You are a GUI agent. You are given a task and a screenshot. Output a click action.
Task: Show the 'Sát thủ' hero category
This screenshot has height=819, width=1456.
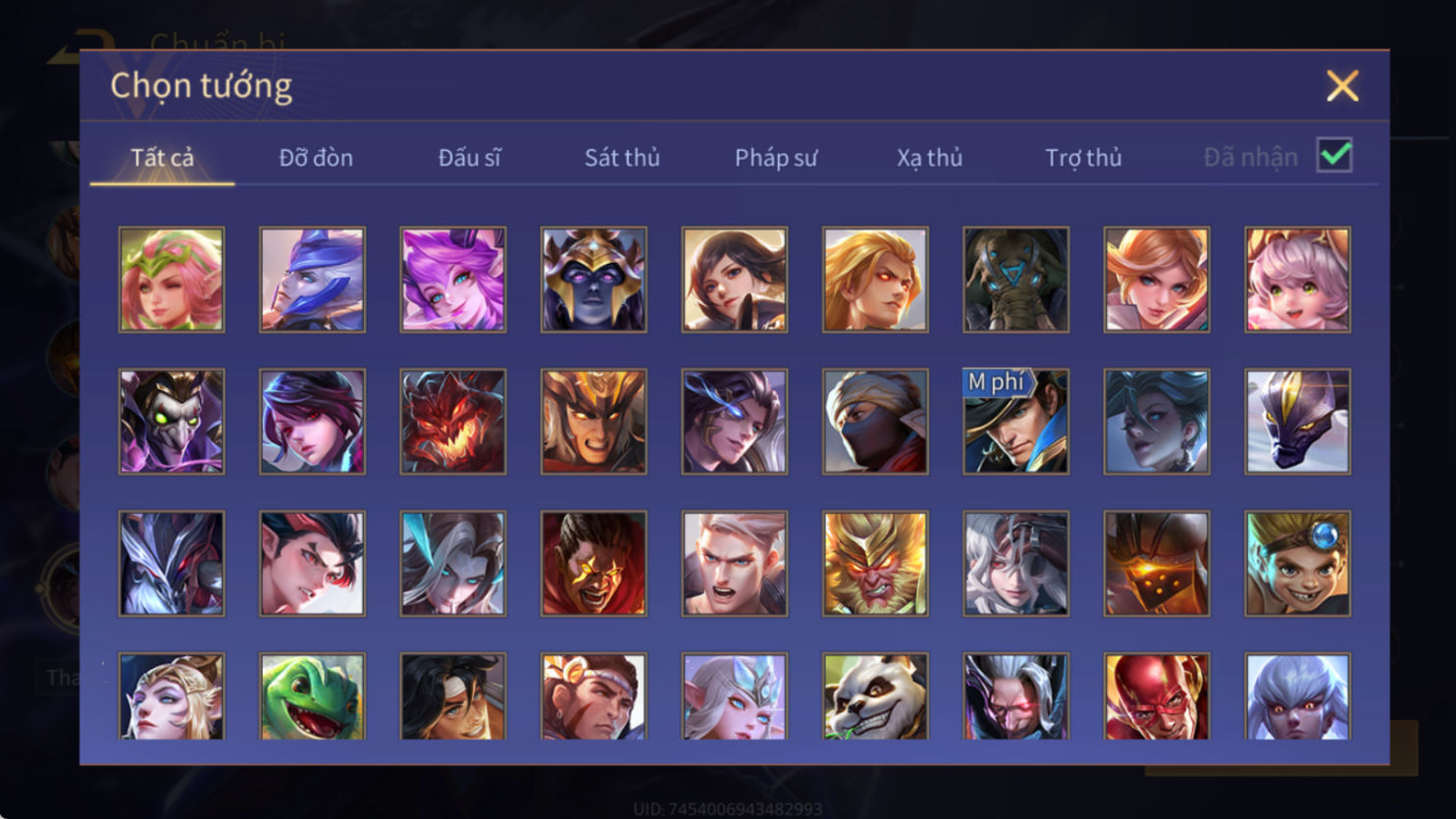[x=622, y=157]
